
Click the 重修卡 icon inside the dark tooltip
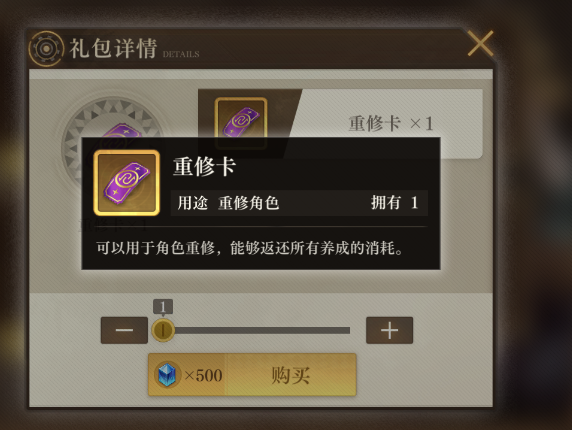127,183
